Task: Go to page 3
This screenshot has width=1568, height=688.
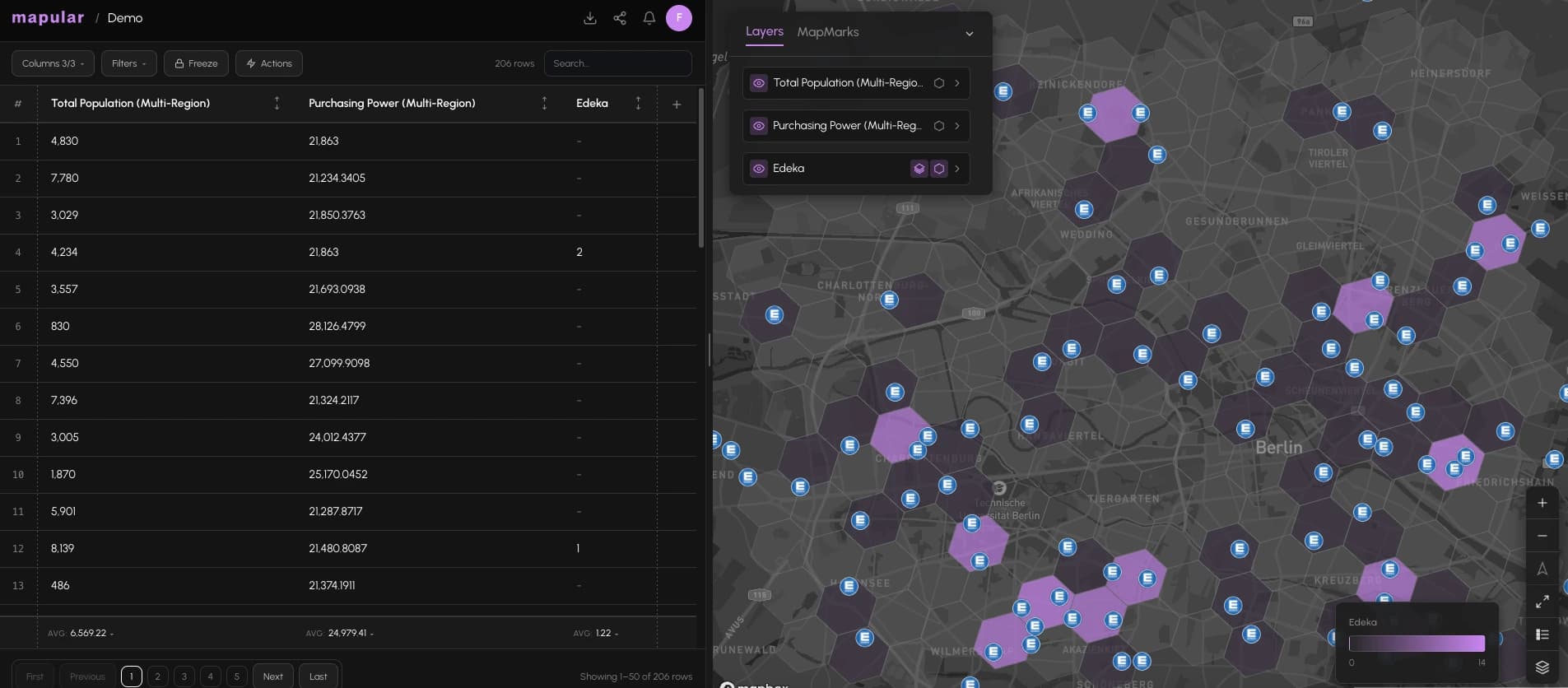Action: (x=184, y=676)
